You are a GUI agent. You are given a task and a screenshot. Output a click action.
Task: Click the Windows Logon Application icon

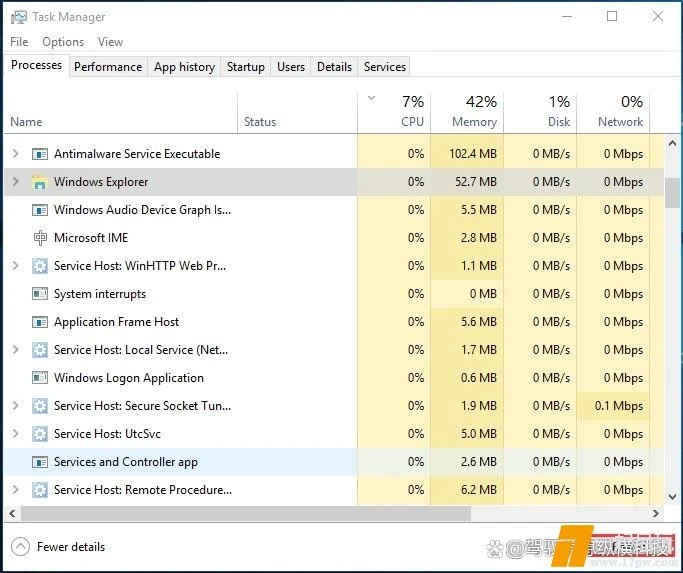(x=40, y=378)
